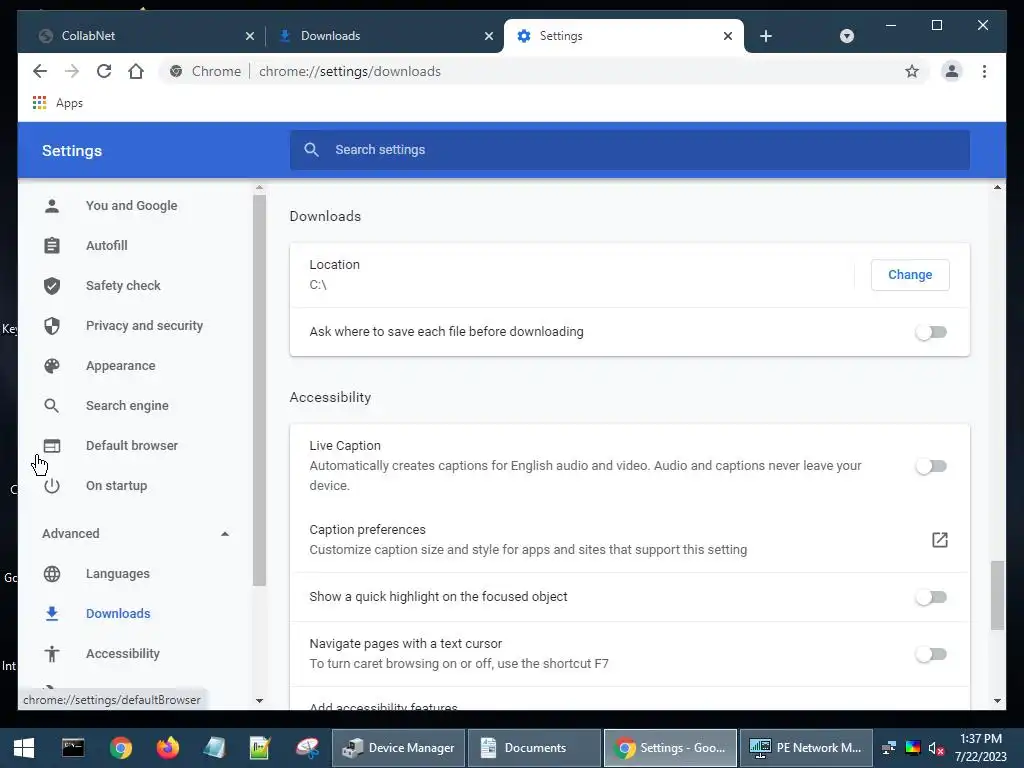Open the Apps shortcut in bookmarks bar
Screen dimensions: 1024x768
(x=58, y=103)
